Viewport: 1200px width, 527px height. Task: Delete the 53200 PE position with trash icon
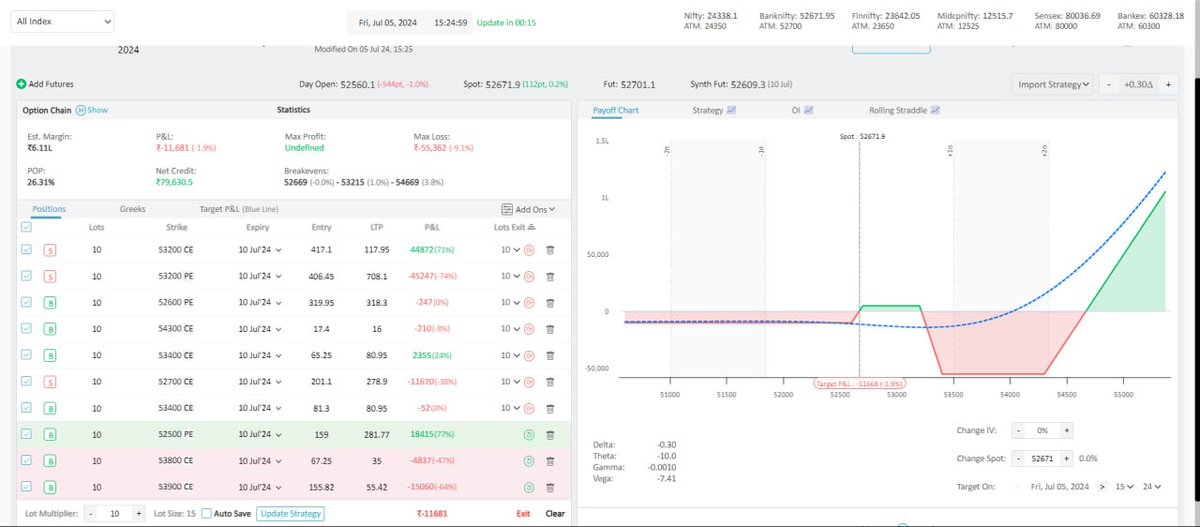pos(549,276)
